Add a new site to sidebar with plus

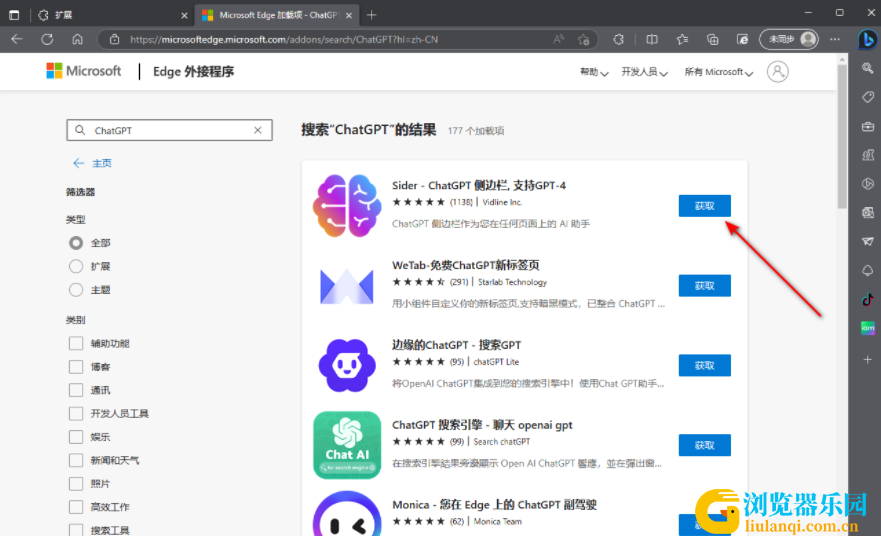coord(868,360)
